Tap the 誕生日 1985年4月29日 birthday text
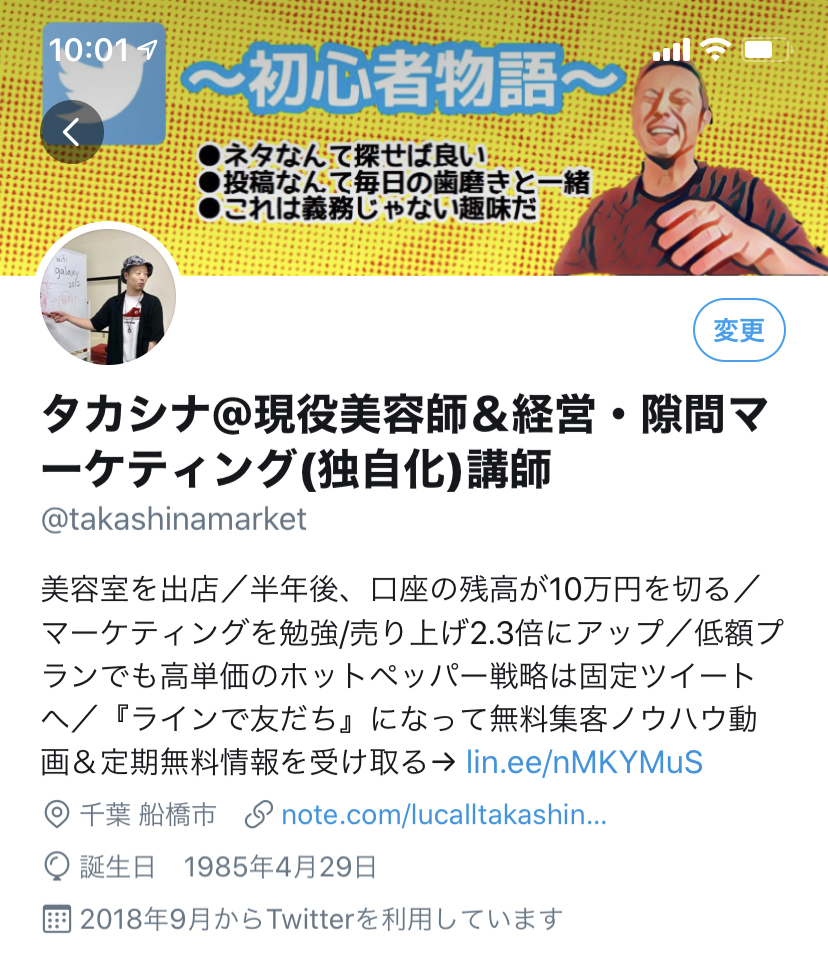This screenshot has width=828, height=961. (x=228, y=867)
